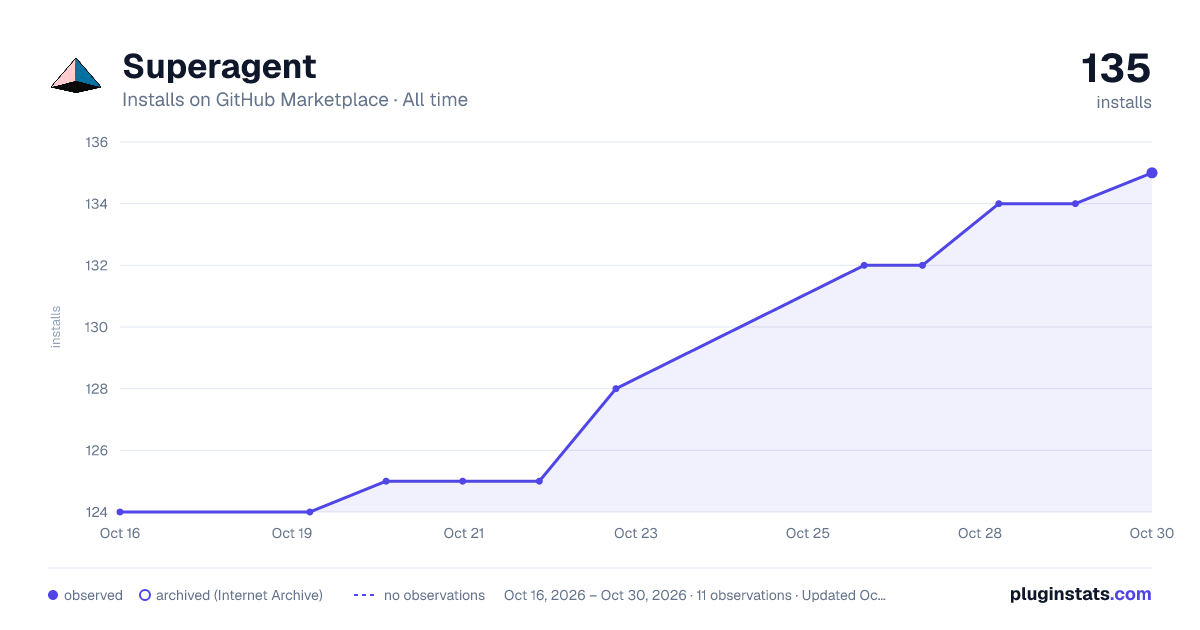This screenshot has height=630, width=1200.
Task: Click the Oct 30 x-axis label
Action: pos(1151,534)
